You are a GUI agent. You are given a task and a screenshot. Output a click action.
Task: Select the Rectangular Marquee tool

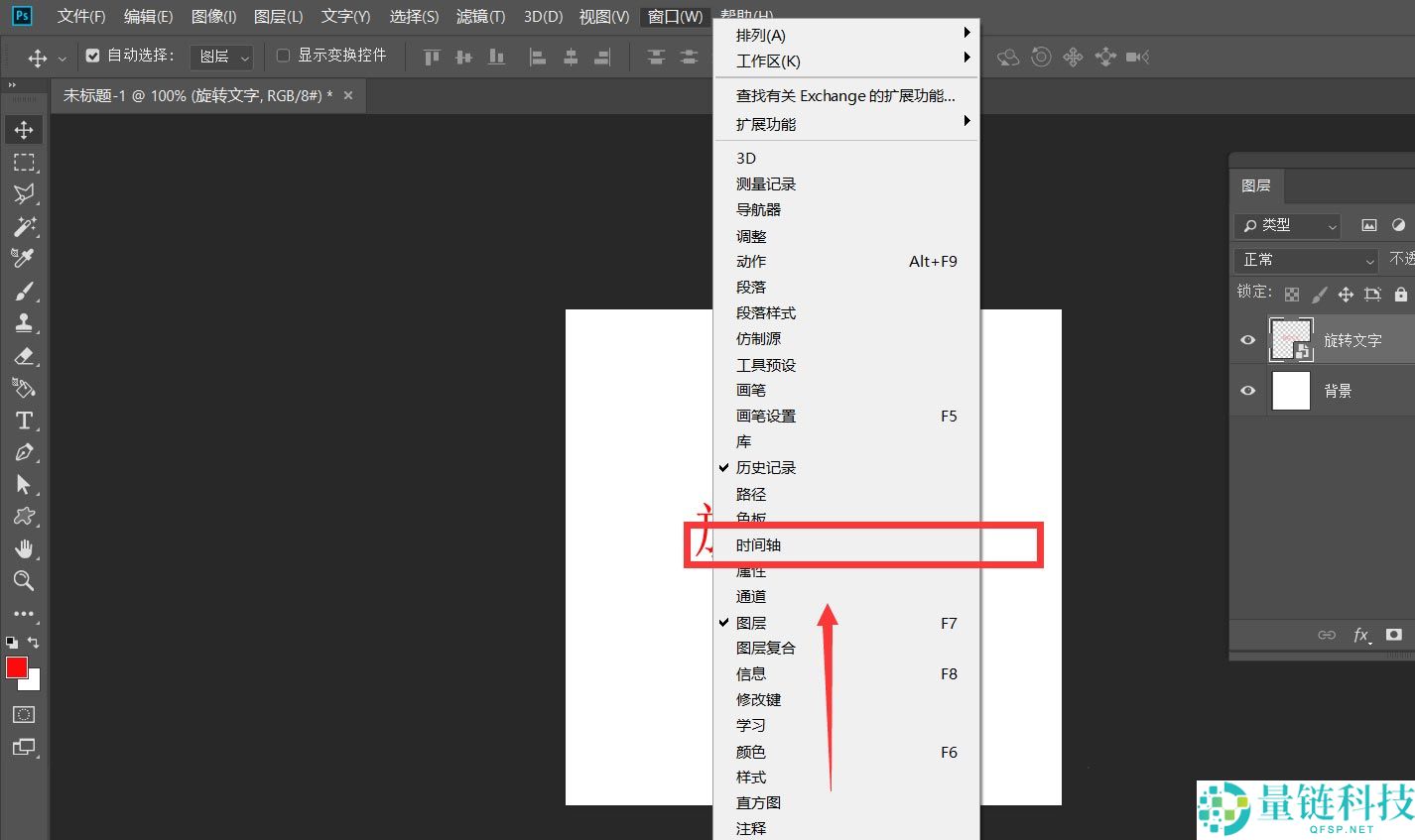[24, 162]
